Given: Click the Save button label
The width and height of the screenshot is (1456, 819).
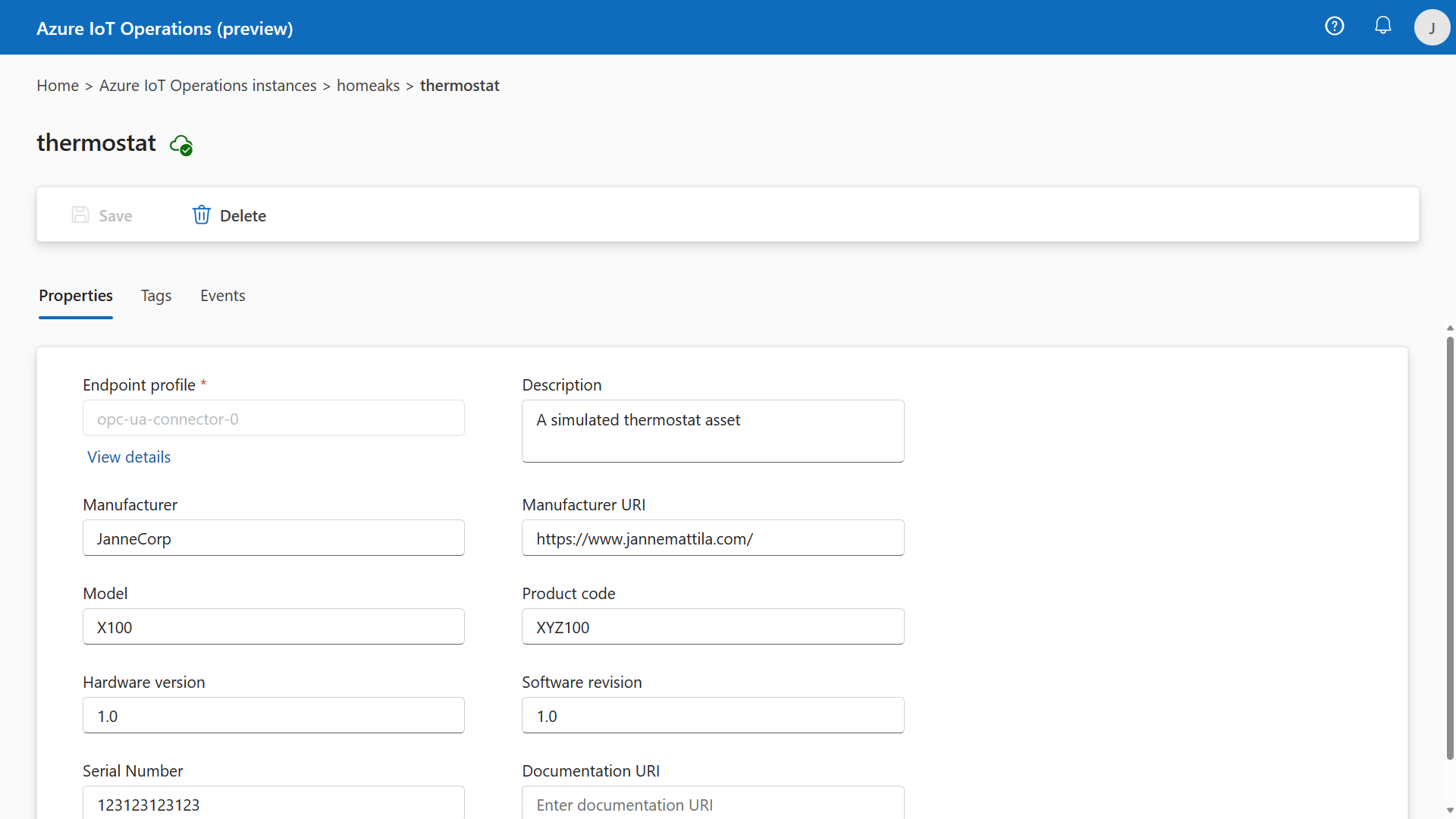Looking at the screenshot, I should coord(115,216).
